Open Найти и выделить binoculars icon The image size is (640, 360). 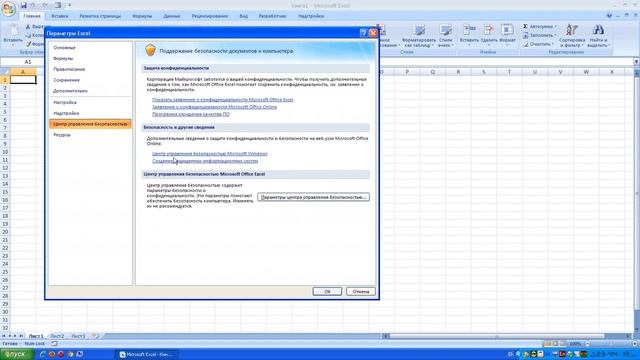[x=598, y=30]
